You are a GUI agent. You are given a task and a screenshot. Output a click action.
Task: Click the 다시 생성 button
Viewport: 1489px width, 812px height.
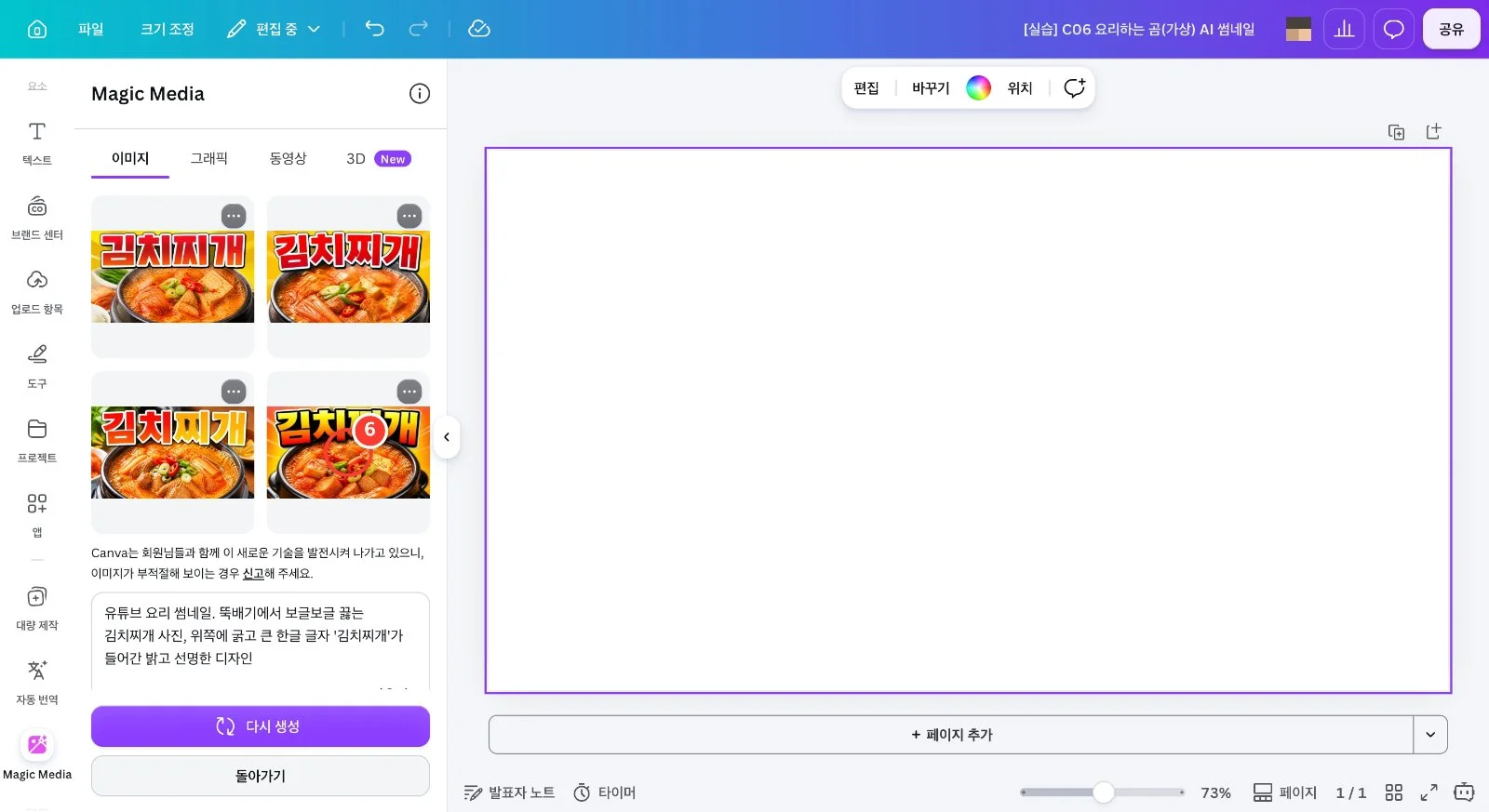[x=261, y=726]
